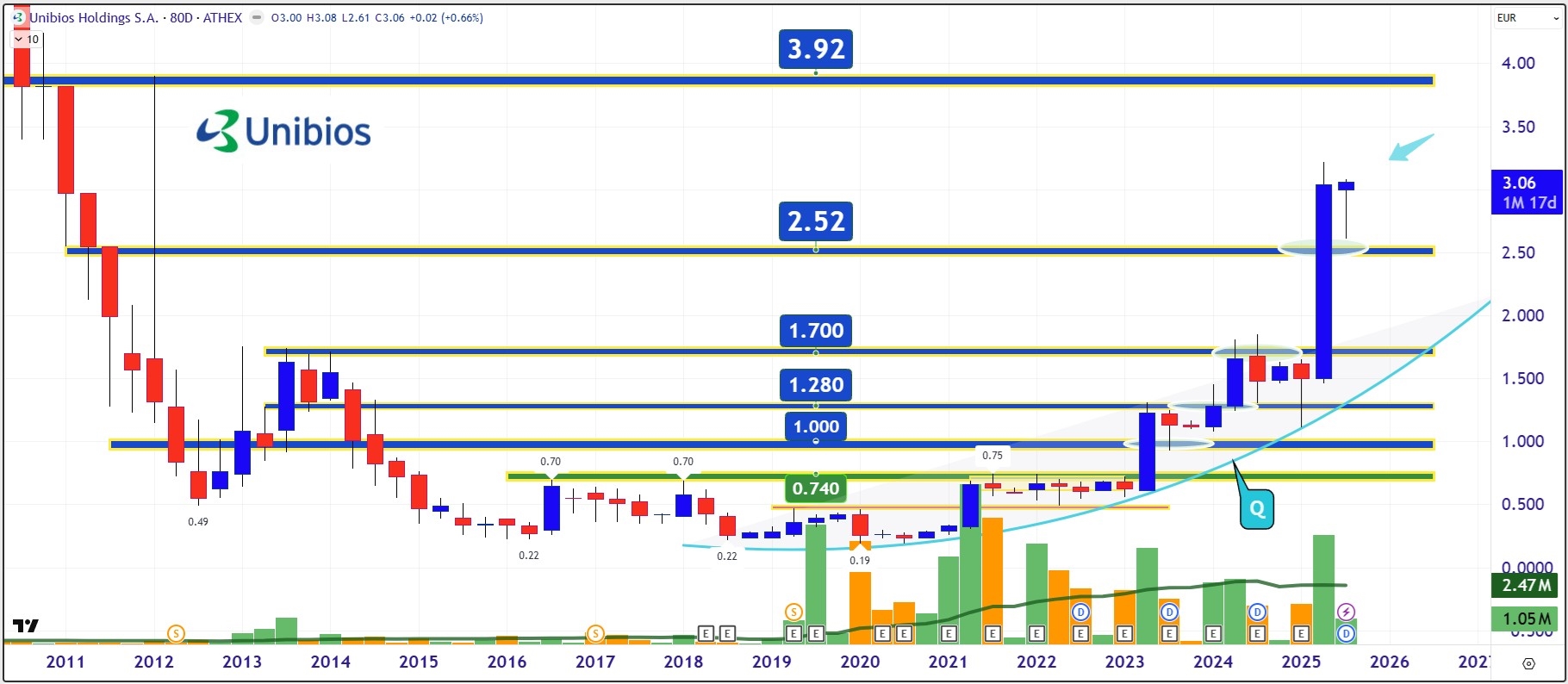Image resolution: width=1568 pixels, height=684 pixels.
Task: Select the large Unibios logo image on chart
Action: tap(284, 131)
